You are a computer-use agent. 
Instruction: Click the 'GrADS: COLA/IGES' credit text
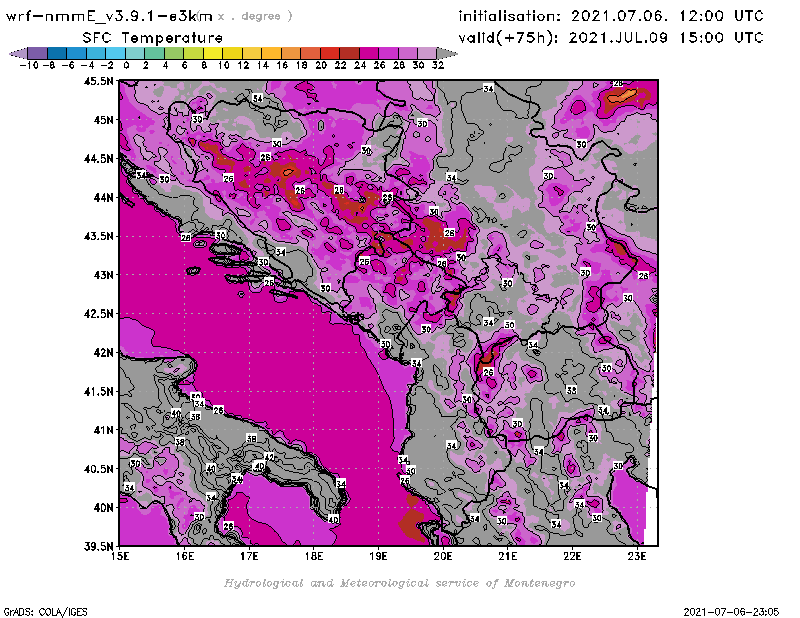45,612
